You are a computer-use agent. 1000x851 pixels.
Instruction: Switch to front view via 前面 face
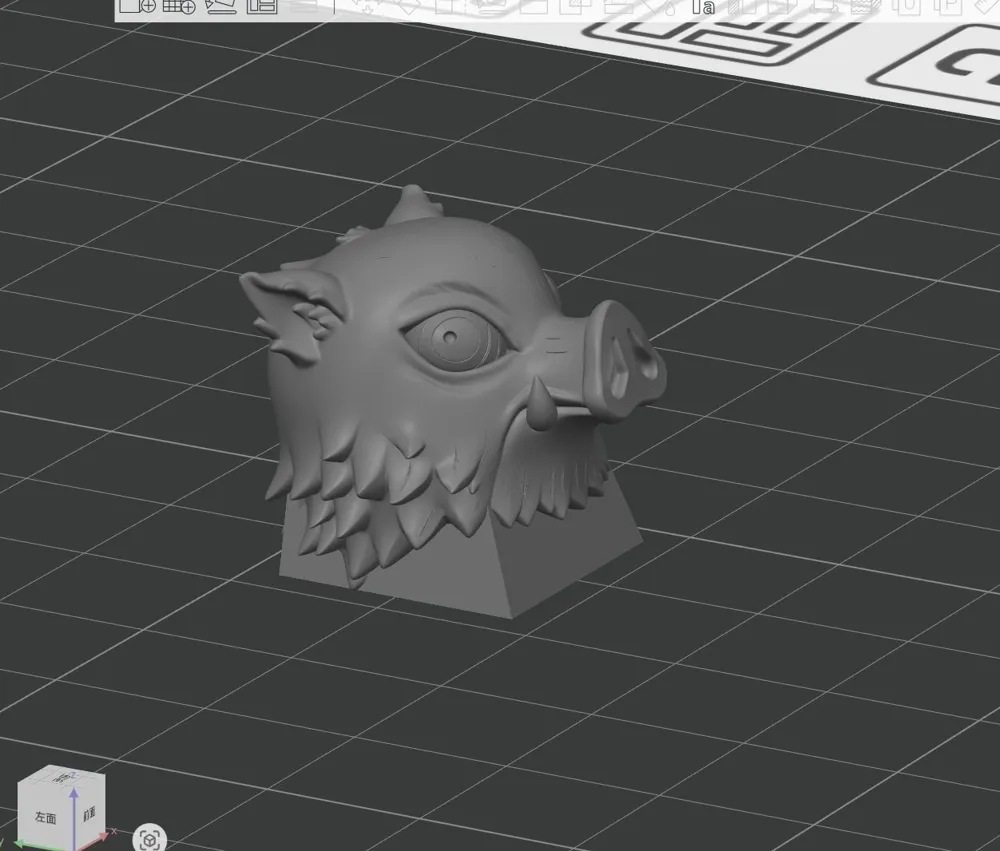click(90, 814)
